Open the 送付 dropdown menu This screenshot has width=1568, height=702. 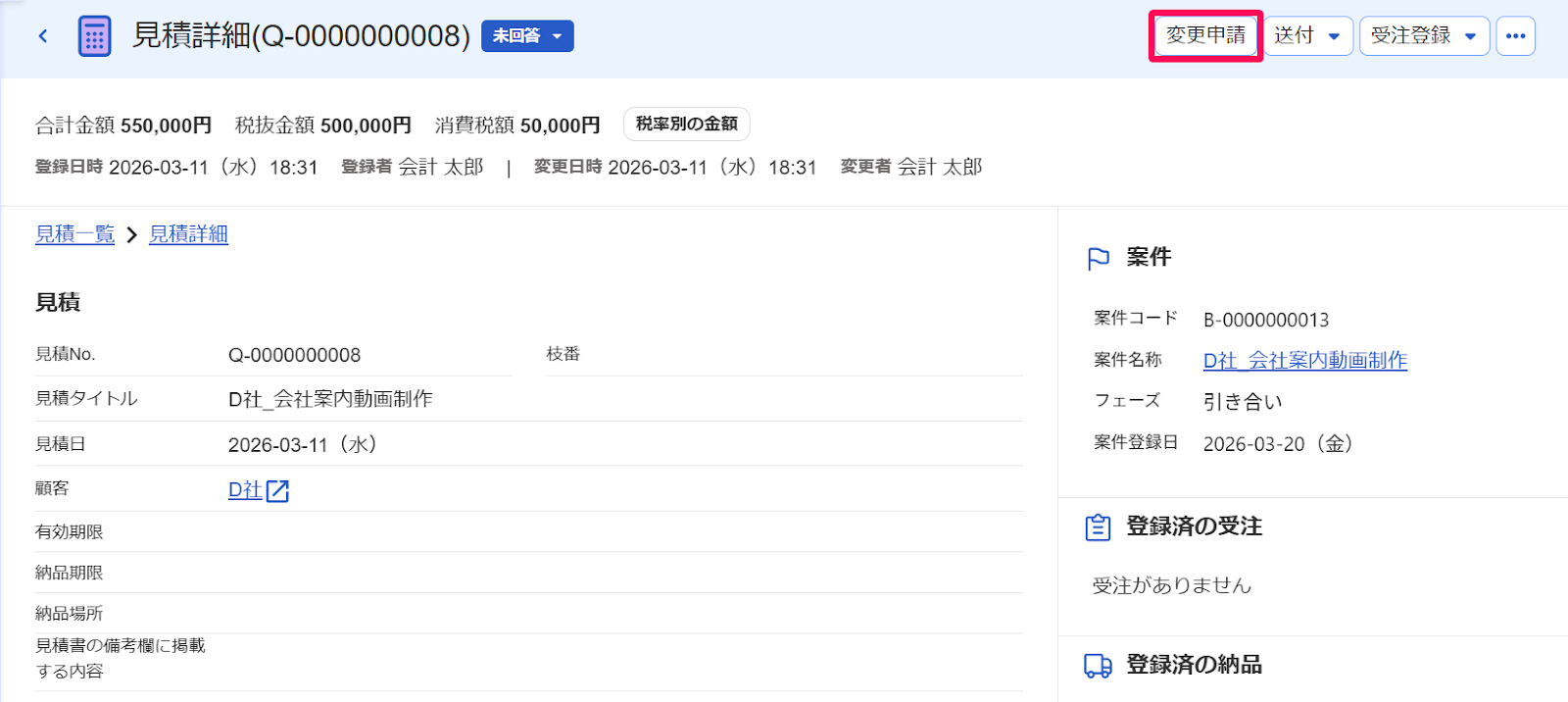[1308, 36]
